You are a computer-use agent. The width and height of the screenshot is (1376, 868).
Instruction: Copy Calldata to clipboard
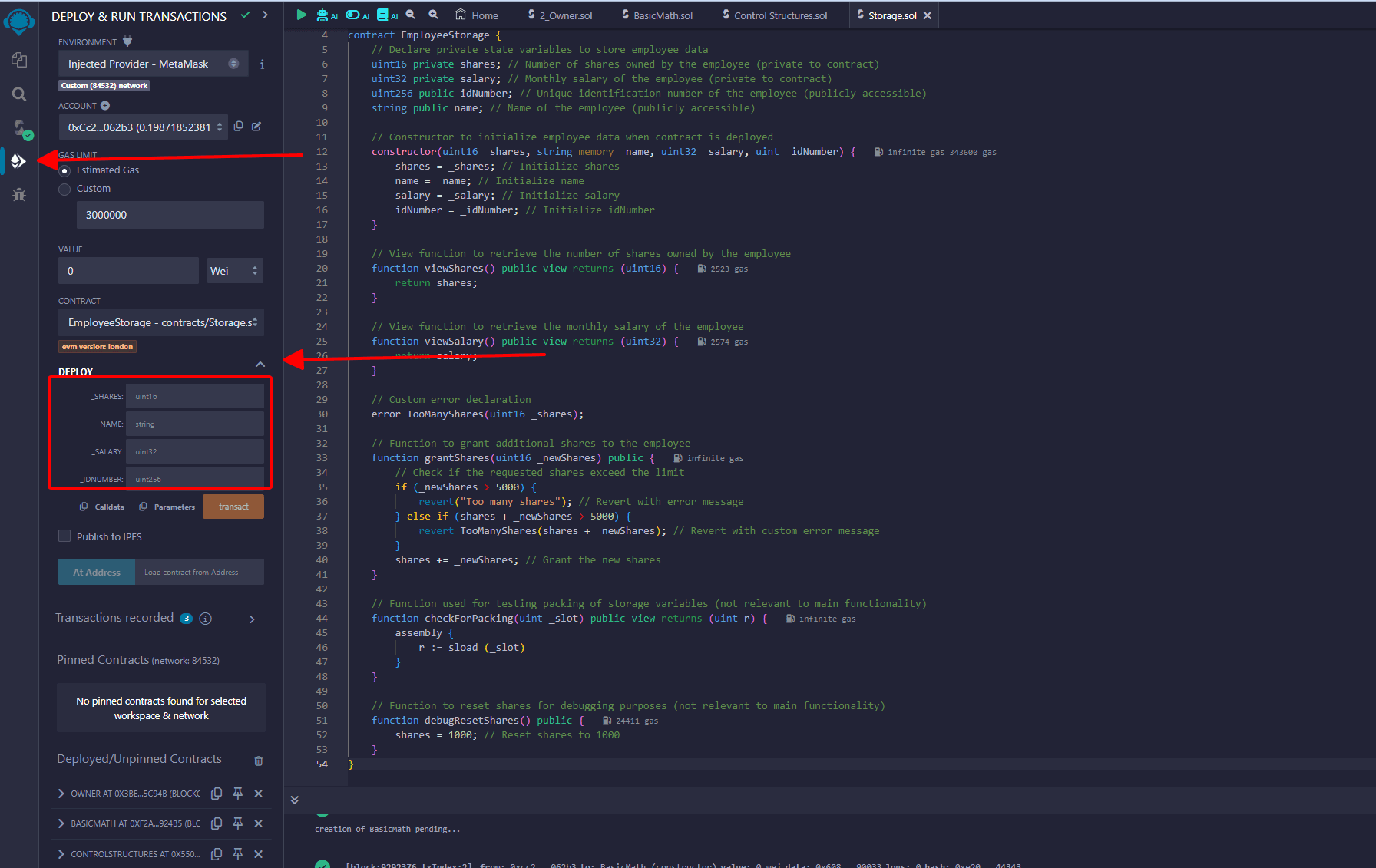pos(101,507)
